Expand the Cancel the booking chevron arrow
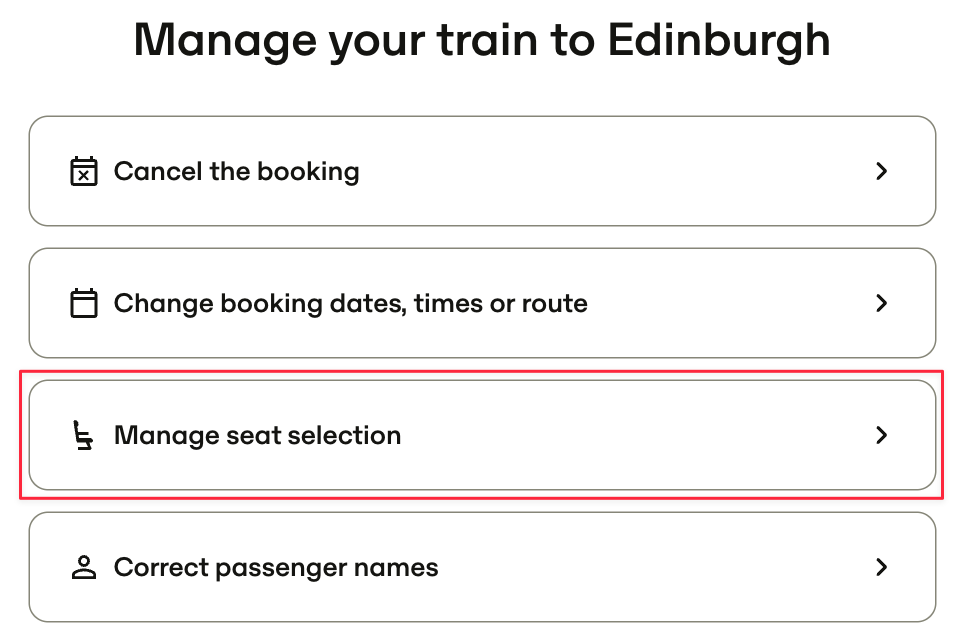The height and width of the screenshot is (641, 958). (x=881, y=171)
